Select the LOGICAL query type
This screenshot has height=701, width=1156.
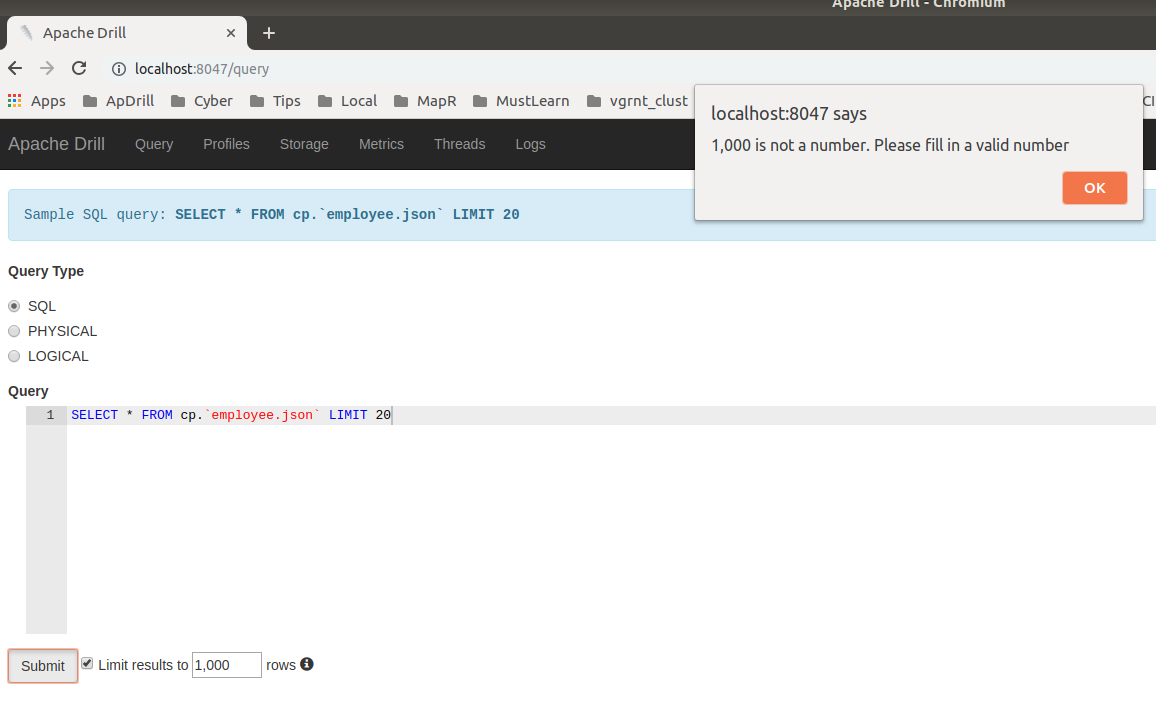(14, 356)
